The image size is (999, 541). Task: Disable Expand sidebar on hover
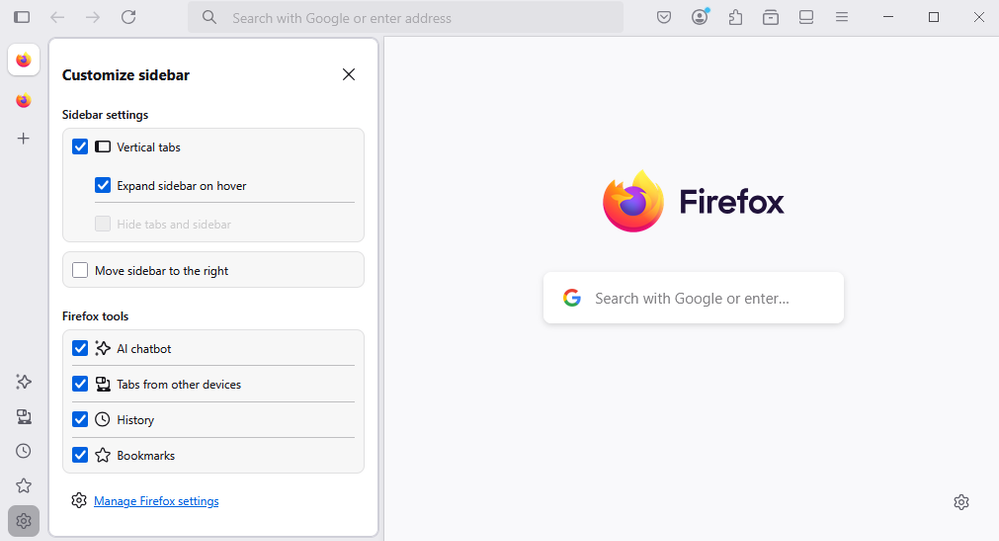pos(103,185)
